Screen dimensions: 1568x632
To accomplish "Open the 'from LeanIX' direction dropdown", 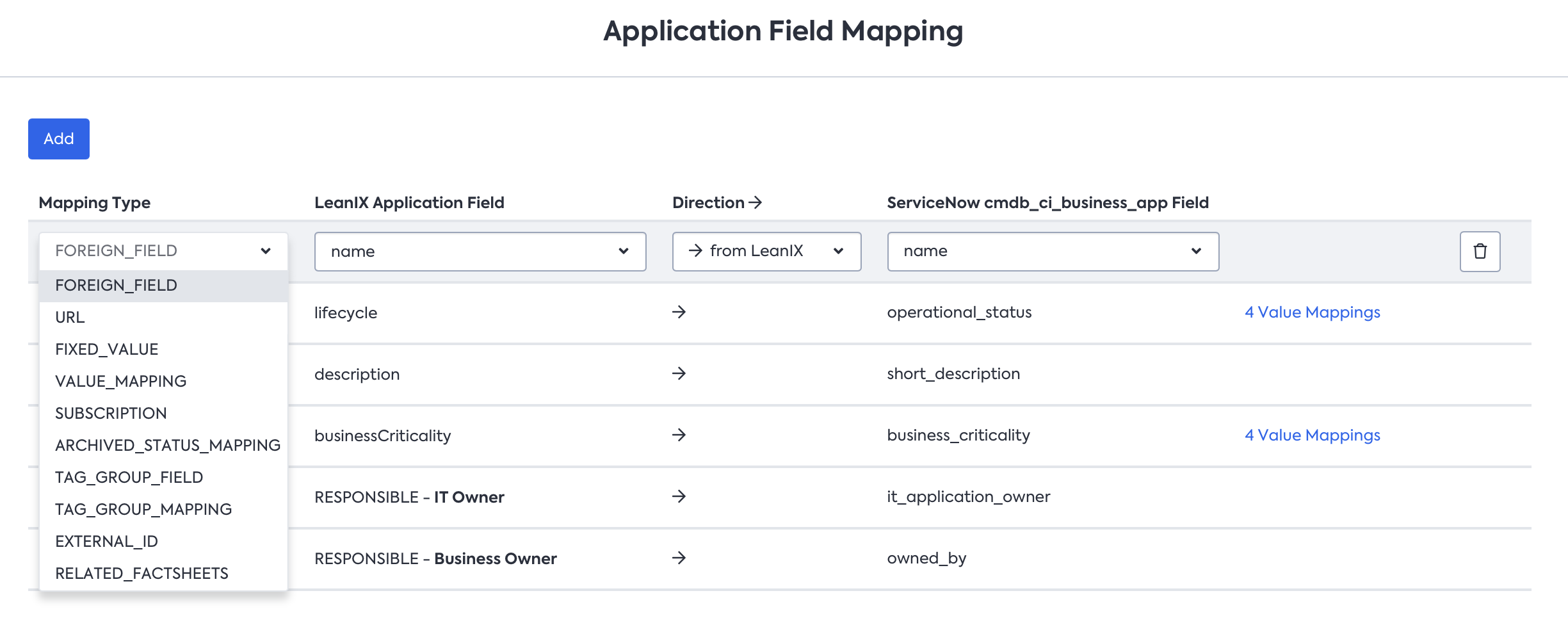I will [766, 252].
